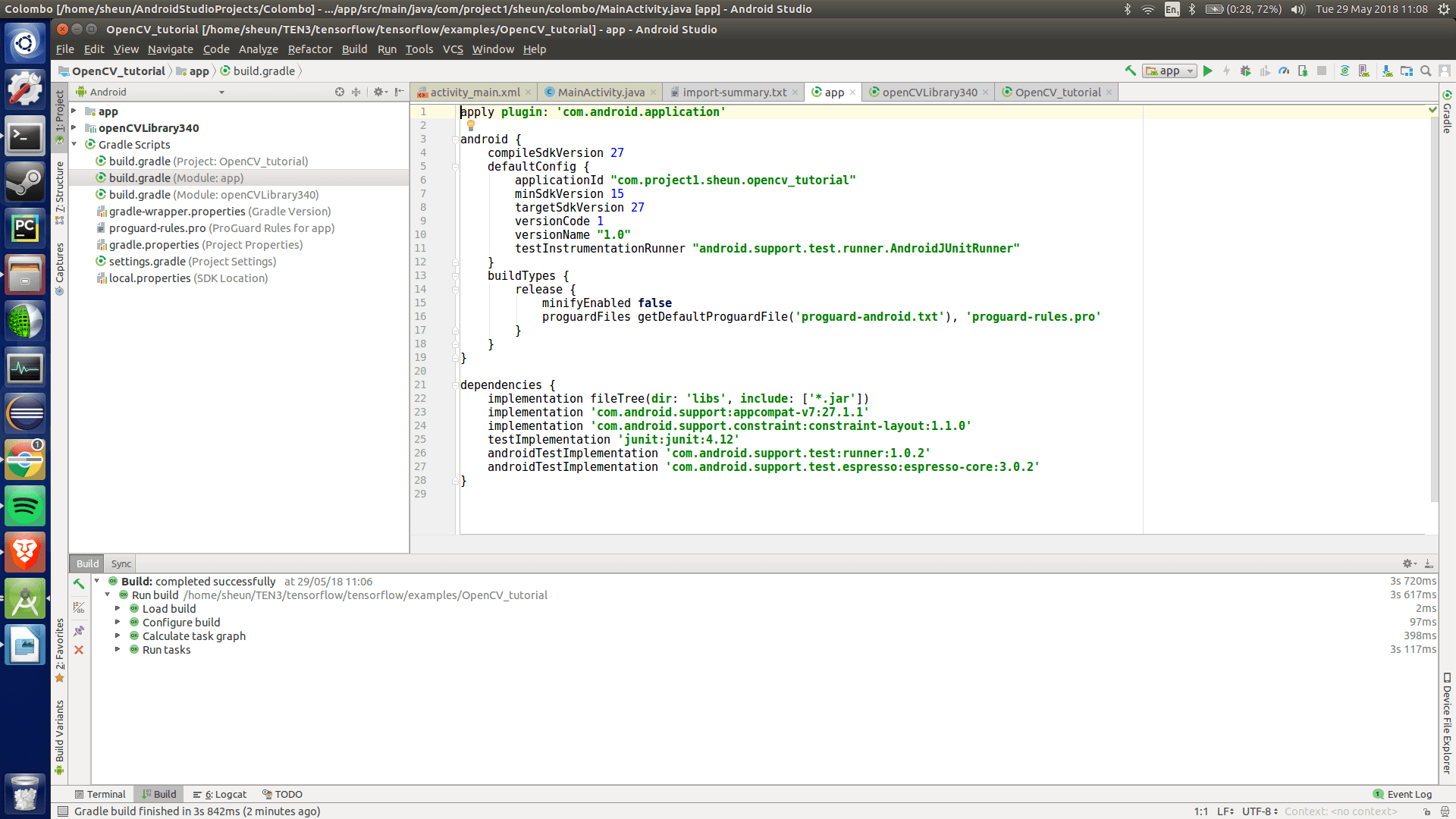The image size is (1456, 819).
Task: Open the SDK Manager icon
Action: click(1387, 71)
